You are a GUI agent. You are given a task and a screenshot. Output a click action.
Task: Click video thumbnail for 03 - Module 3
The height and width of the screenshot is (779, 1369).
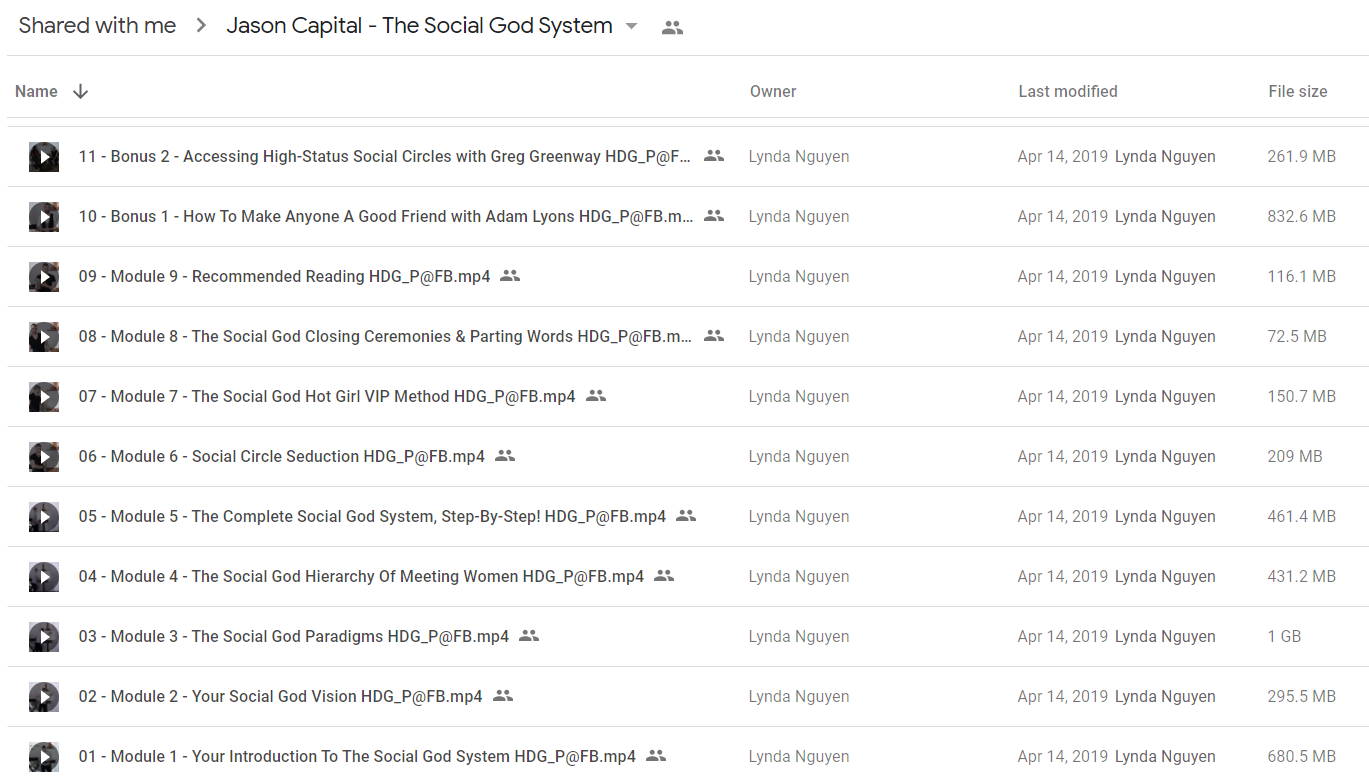pyautogui.click(x=44, y=637)
